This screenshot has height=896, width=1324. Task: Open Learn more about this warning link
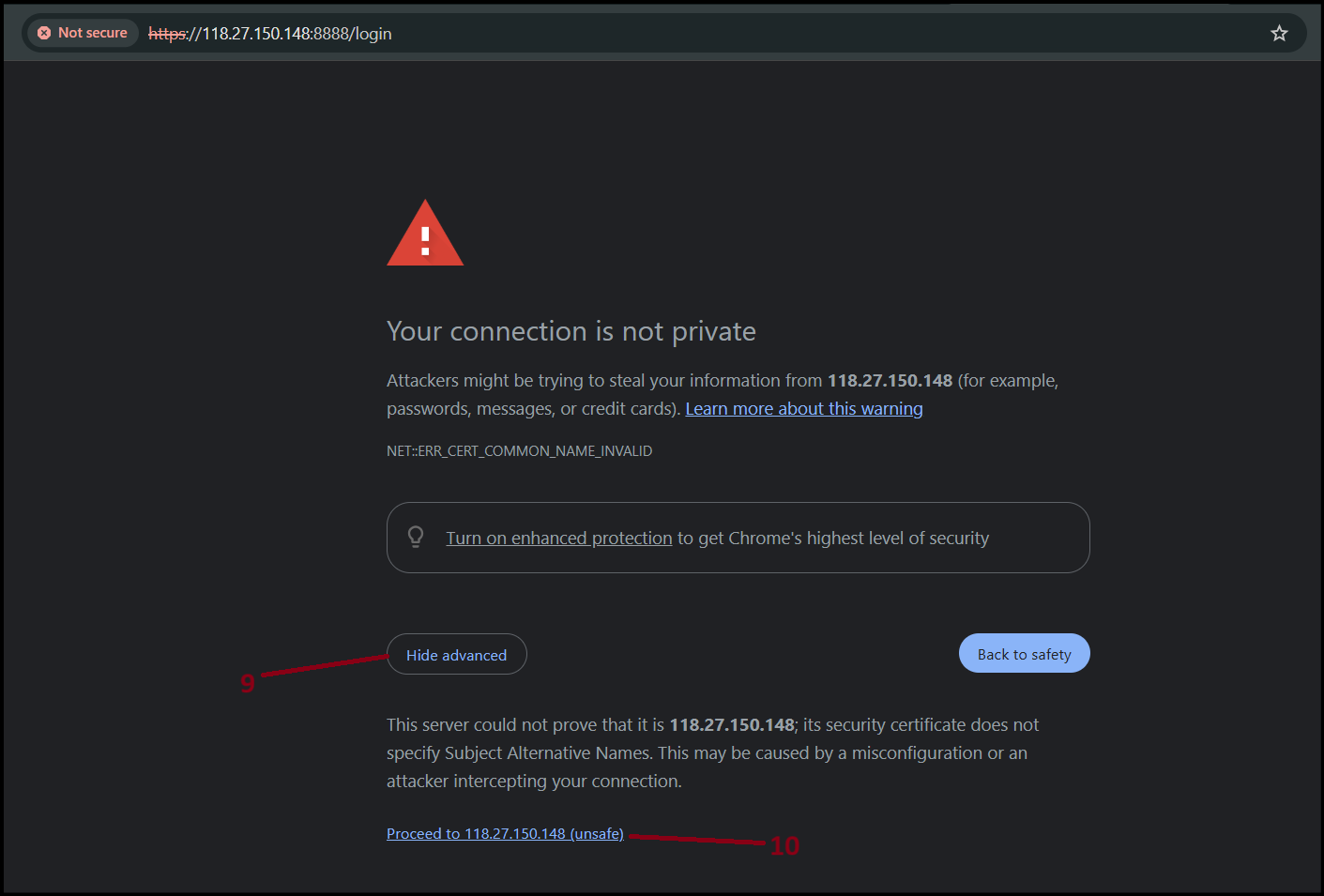pos(804,409)
